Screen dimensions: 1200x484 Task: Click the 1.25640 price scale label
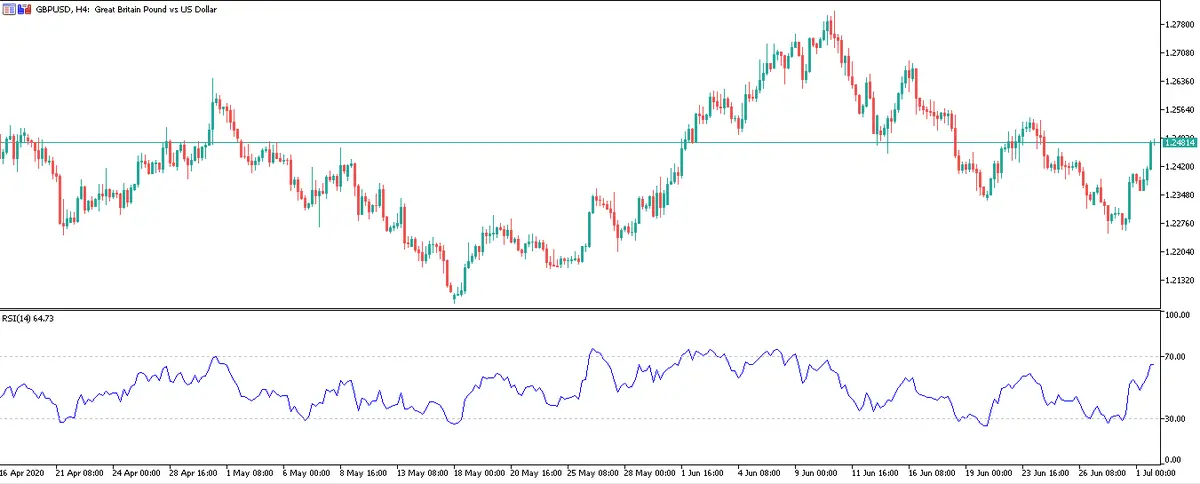(1178, 109)
